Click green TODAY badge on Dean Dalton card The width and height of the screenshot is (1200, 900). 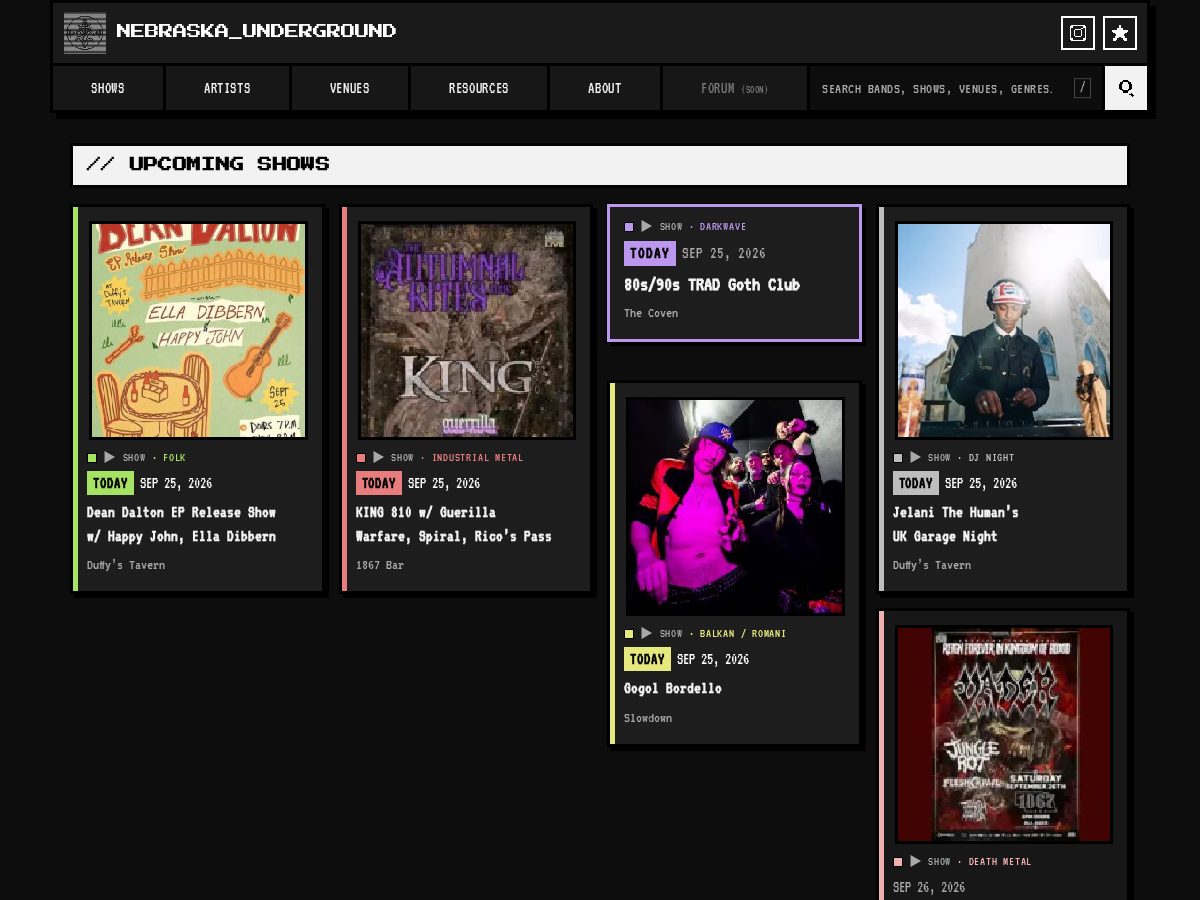(x=110, y=484)
